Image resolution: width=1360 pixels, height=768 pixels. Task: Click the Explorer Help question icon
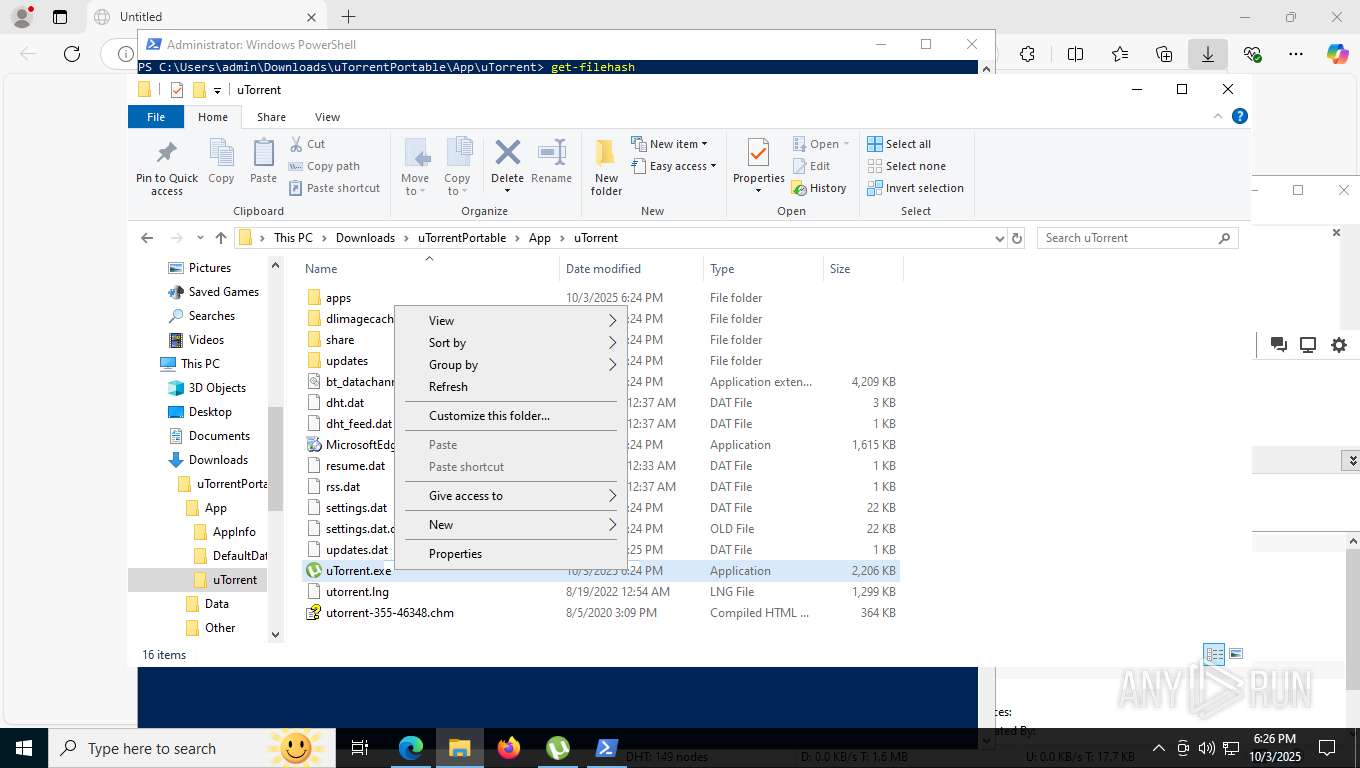(1240, 117)
